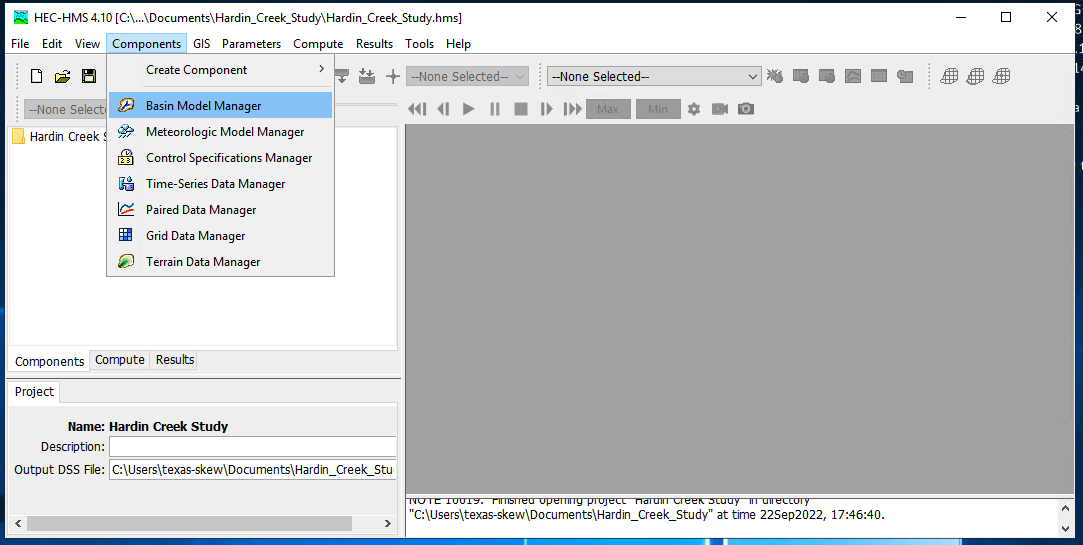Screen dimensions: 1083x545
Task: Click the plus-shaped tool icon in the toolbar
Action: pos(393,77)
